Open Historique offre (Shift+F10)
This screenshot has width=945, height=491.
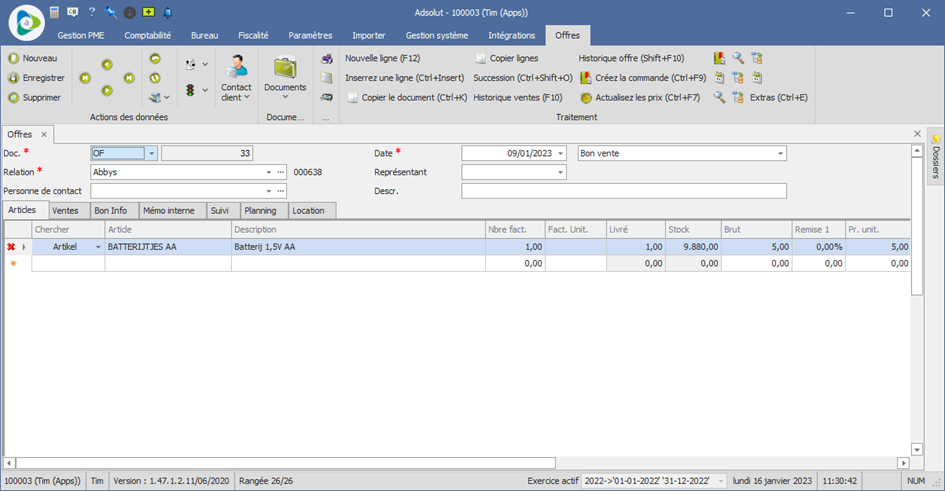[631, 58]
